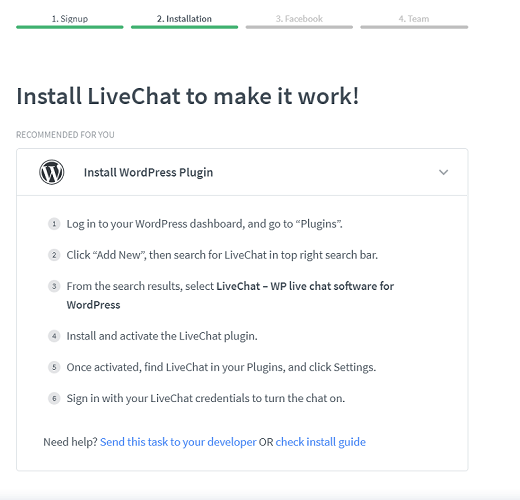Click the gray progress bar under Team

pos(414,27)
